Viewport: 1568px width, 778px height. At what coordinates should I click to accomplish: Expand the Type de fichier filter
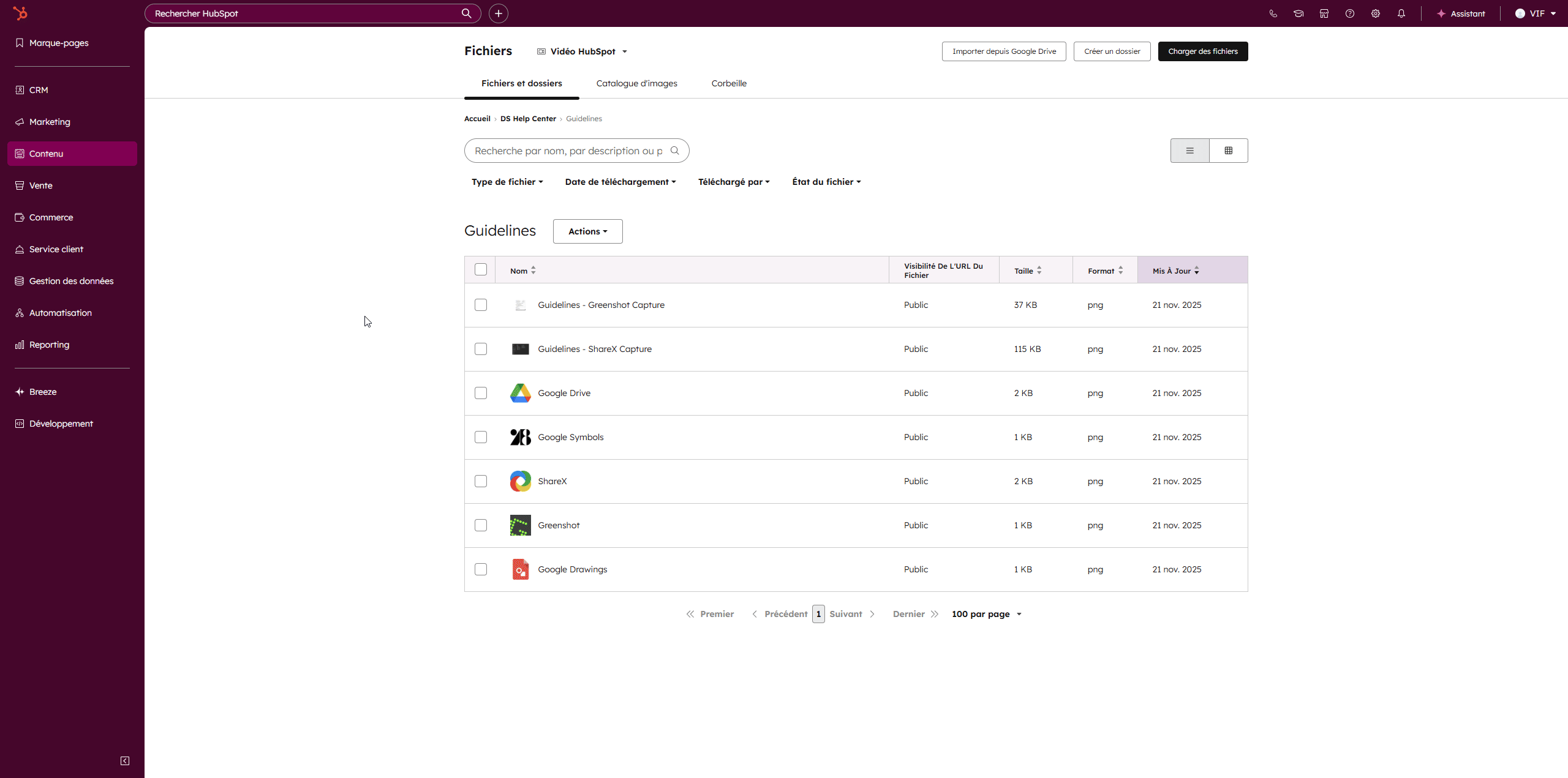tap(507, 181)
